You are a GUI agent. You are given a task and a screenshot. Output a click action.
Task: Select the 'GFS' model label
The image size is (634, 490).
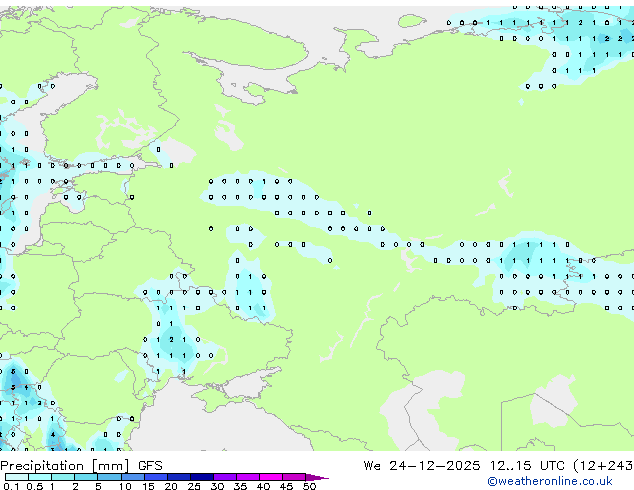150,466
